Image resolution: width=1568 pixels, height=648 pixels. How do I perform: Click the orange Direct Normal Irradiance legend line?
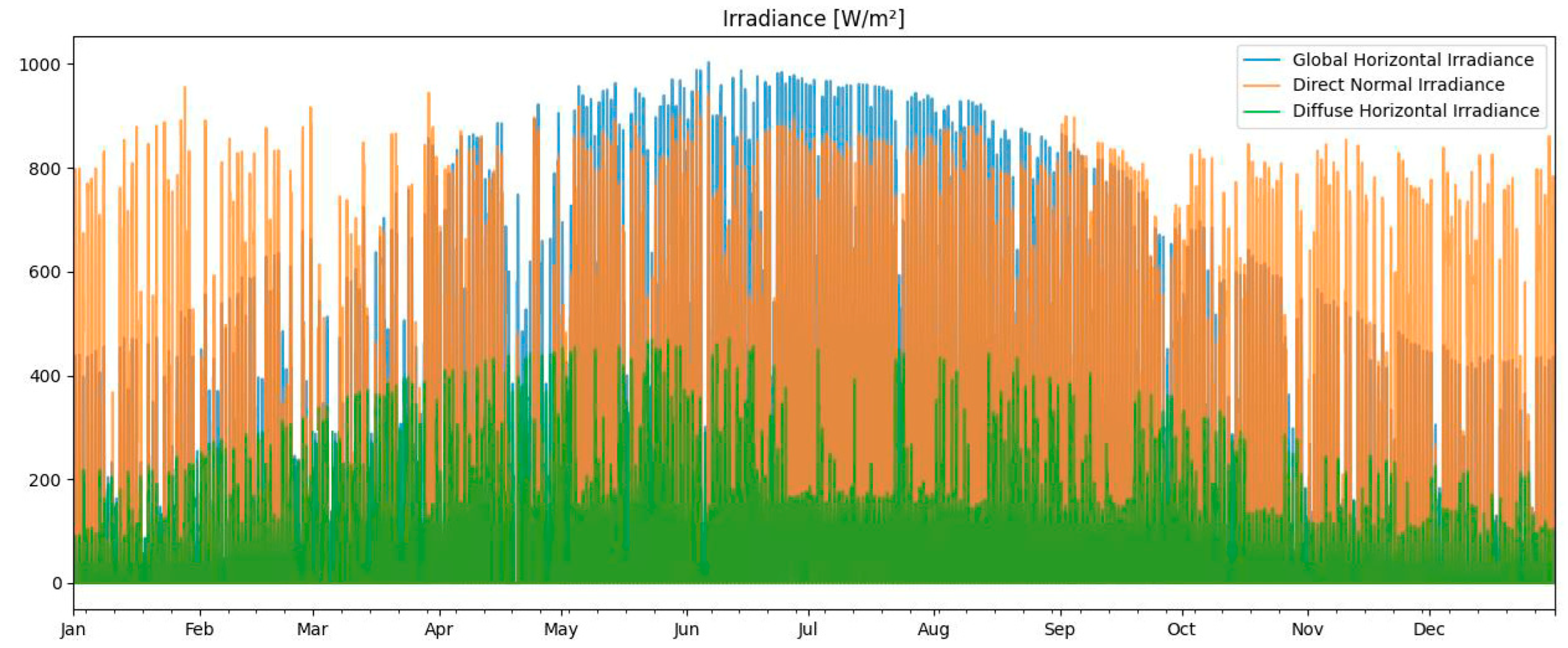[1261, 85]
